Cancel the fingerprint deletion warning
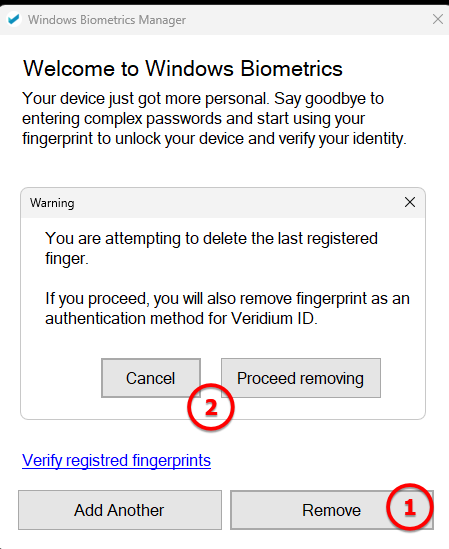449x549 pixels. pos(151,378)
